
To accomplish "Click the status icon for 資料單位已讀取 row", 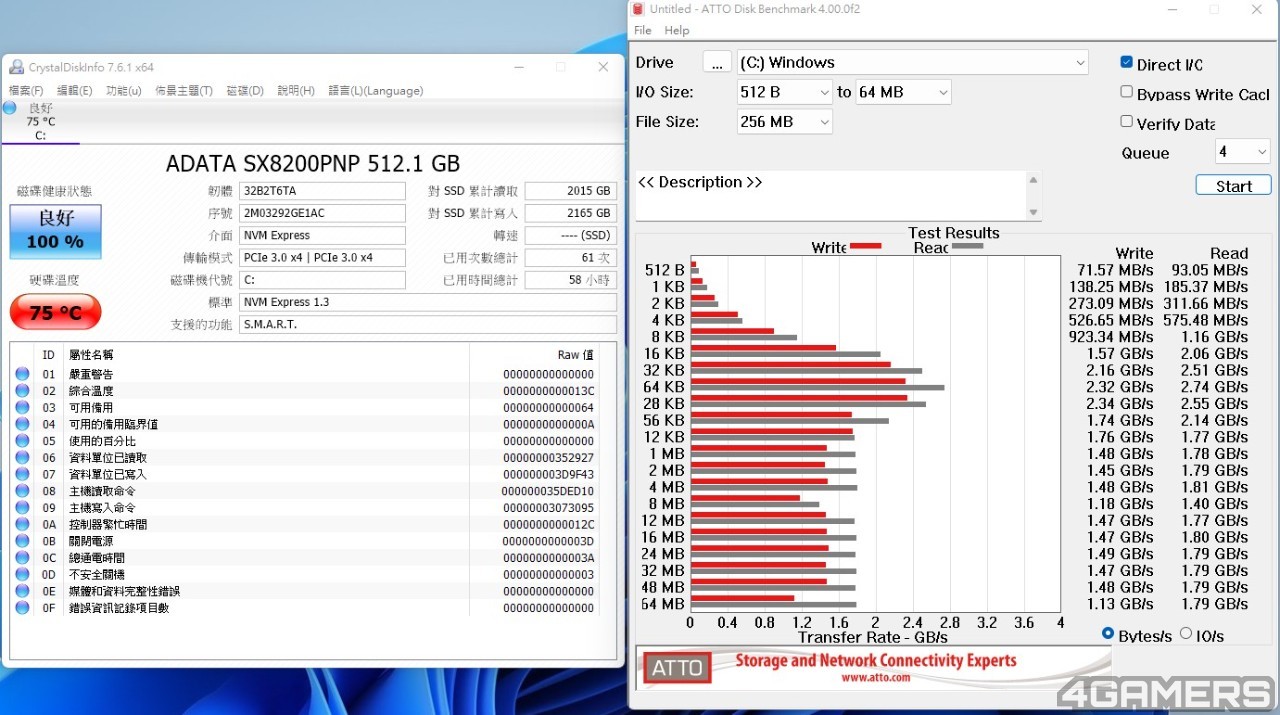I will pos(22,458).
